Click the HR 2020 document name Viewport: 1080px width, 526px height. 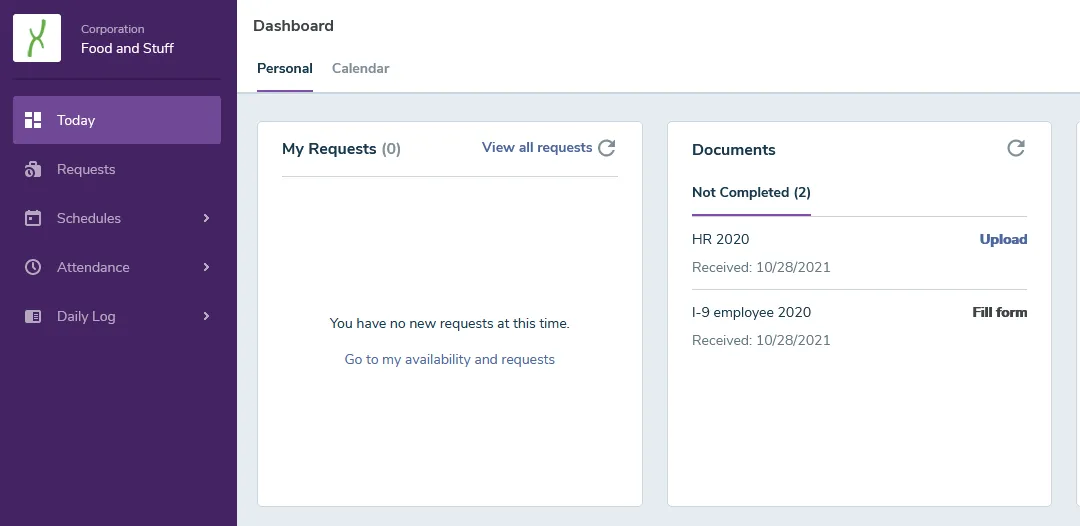(720, 240)
